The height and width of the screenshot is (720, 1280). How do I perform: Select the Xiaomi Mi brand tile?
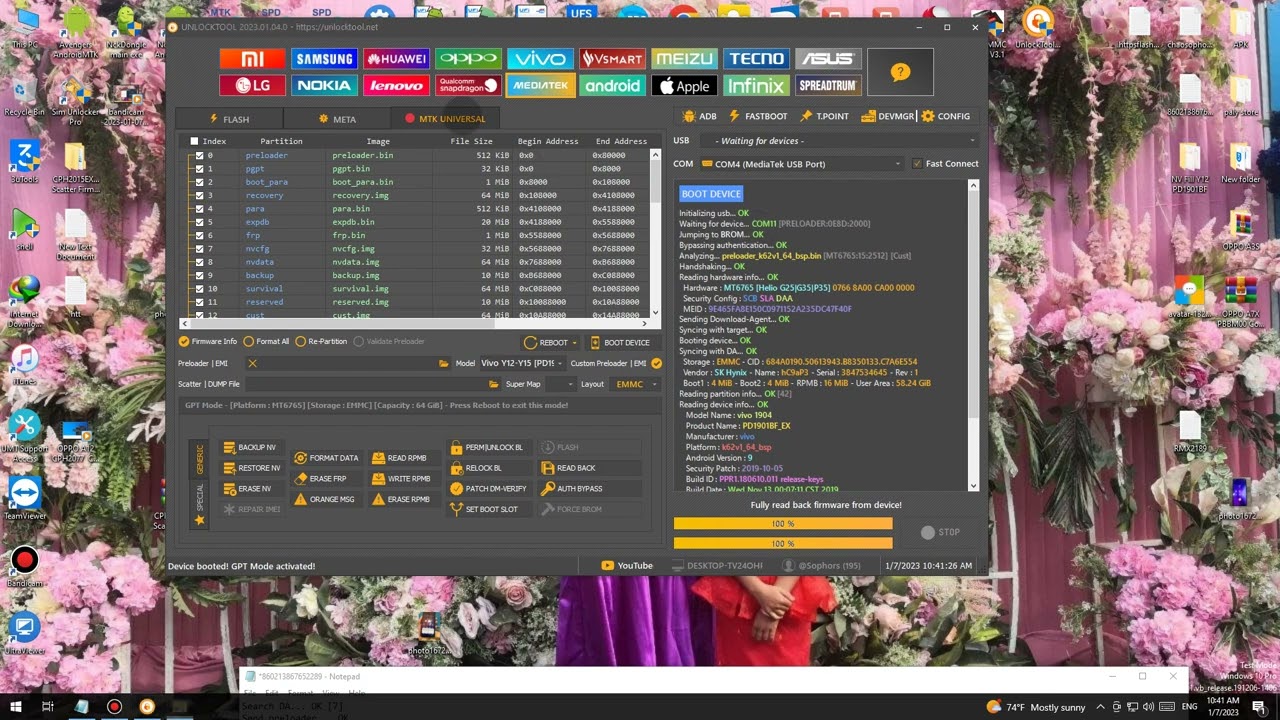coord(253,59)
